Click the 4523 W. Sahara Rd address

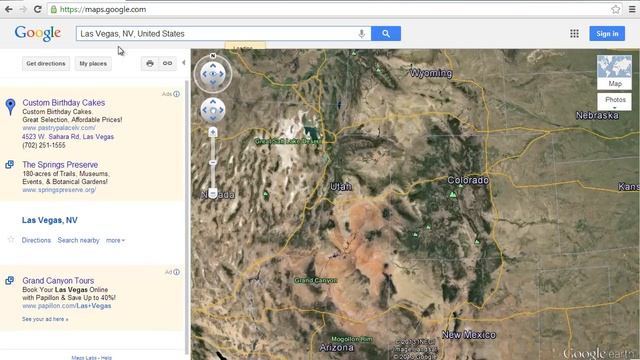point(68,137)
